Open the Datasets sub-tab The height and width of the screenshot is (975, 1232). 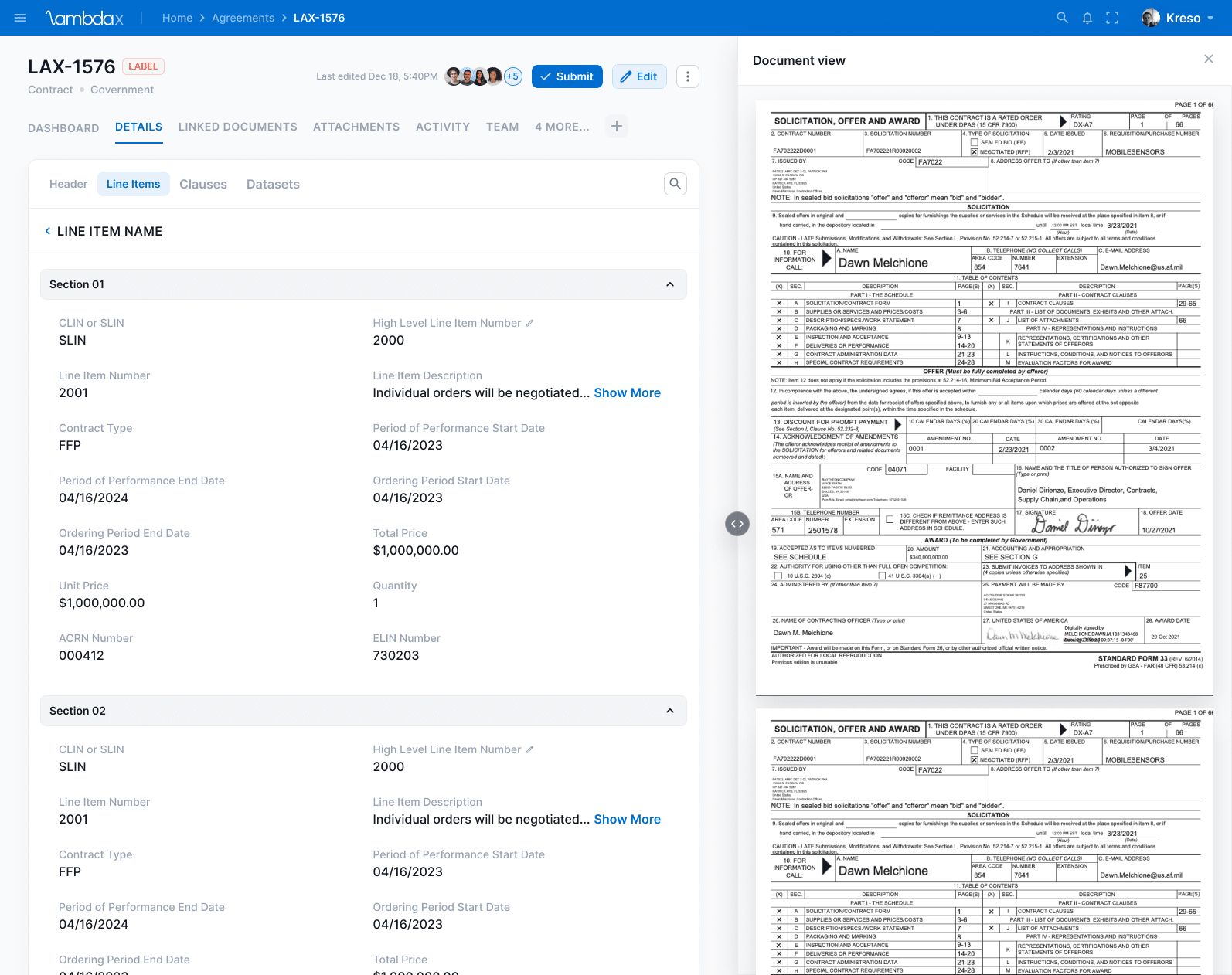click(x=273, y=184)
